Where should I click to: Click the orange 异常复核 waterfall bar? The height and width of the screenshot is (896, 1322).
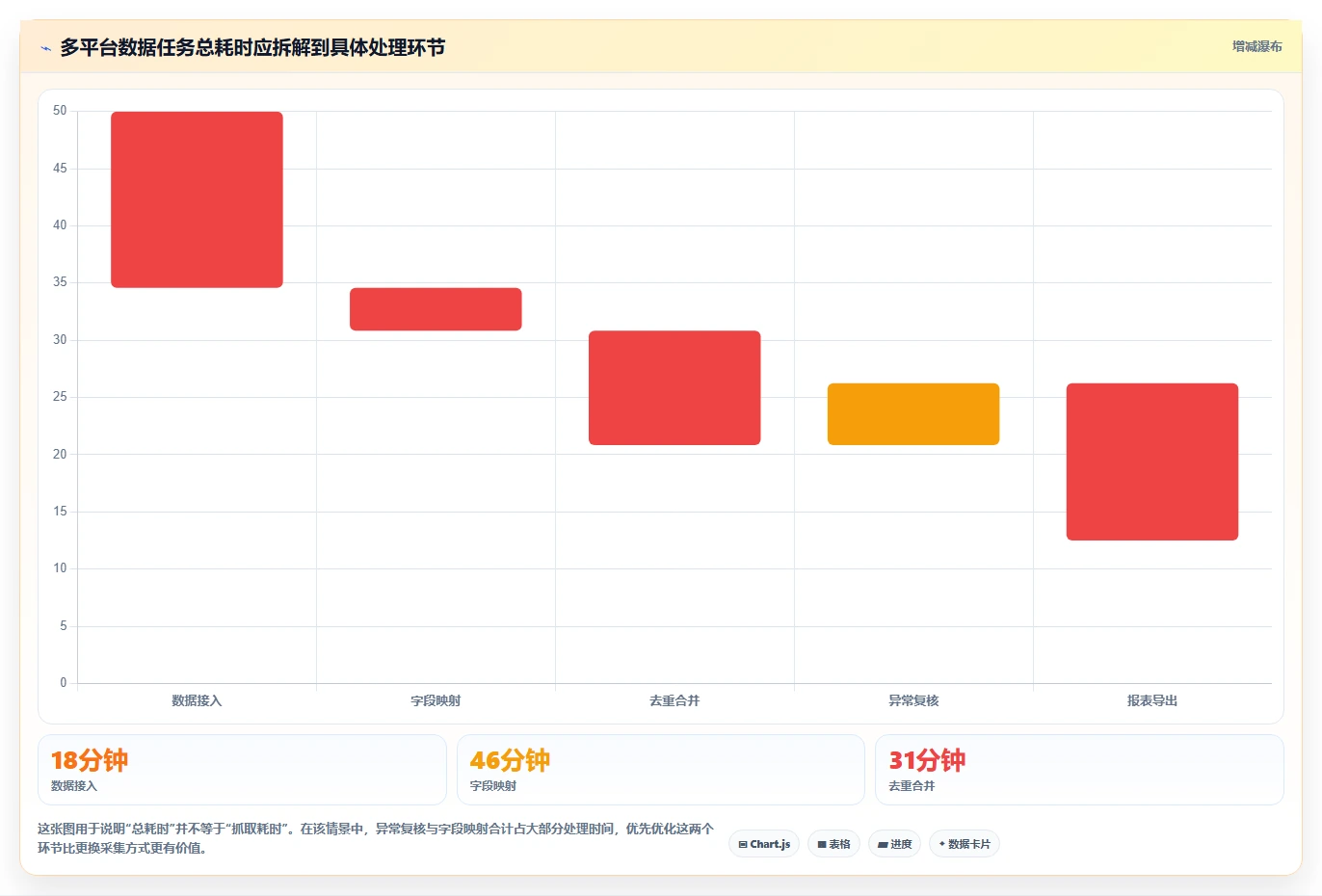click(x=913, y=414)
